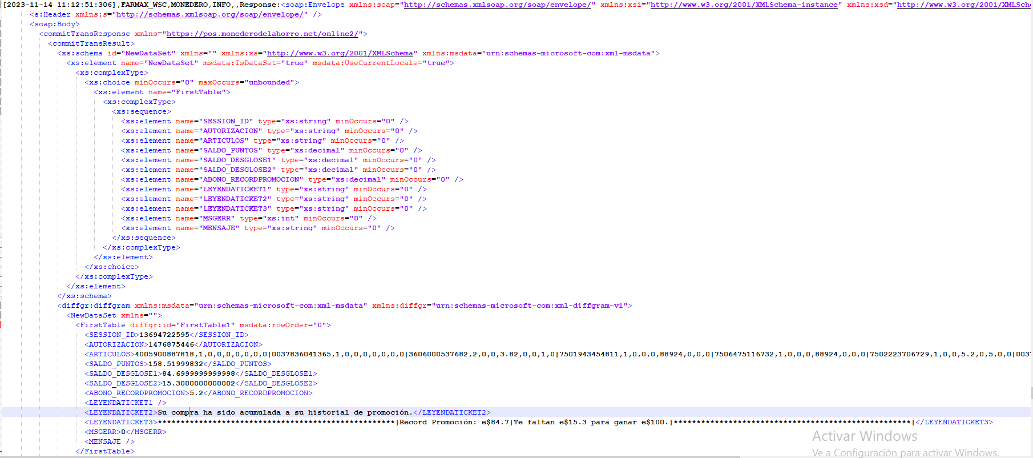This screenshot has width=1033, height=458.
Task: Click the empty MENSAJE data tag
Action: pos(110,441)
